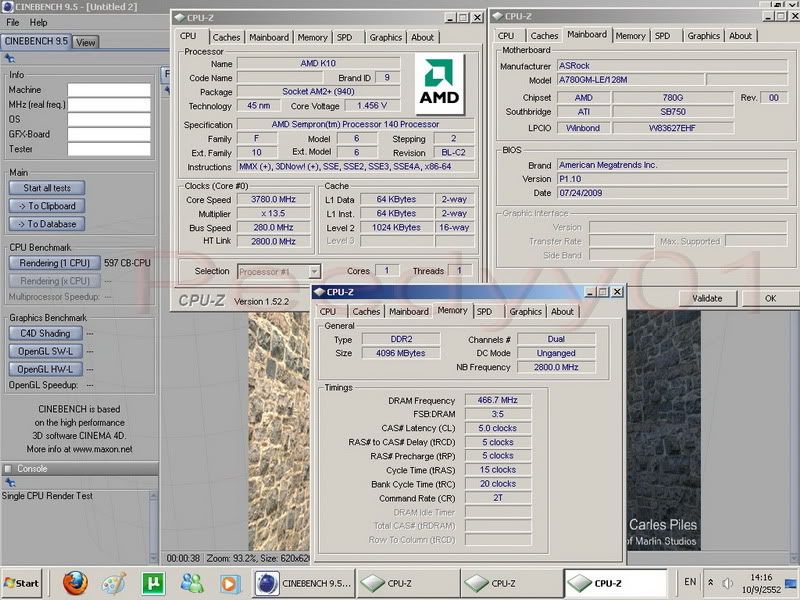Run Rendering (1 CPU) benchmark
Viewport: 800px width, 600px height.
click(54, 263)
